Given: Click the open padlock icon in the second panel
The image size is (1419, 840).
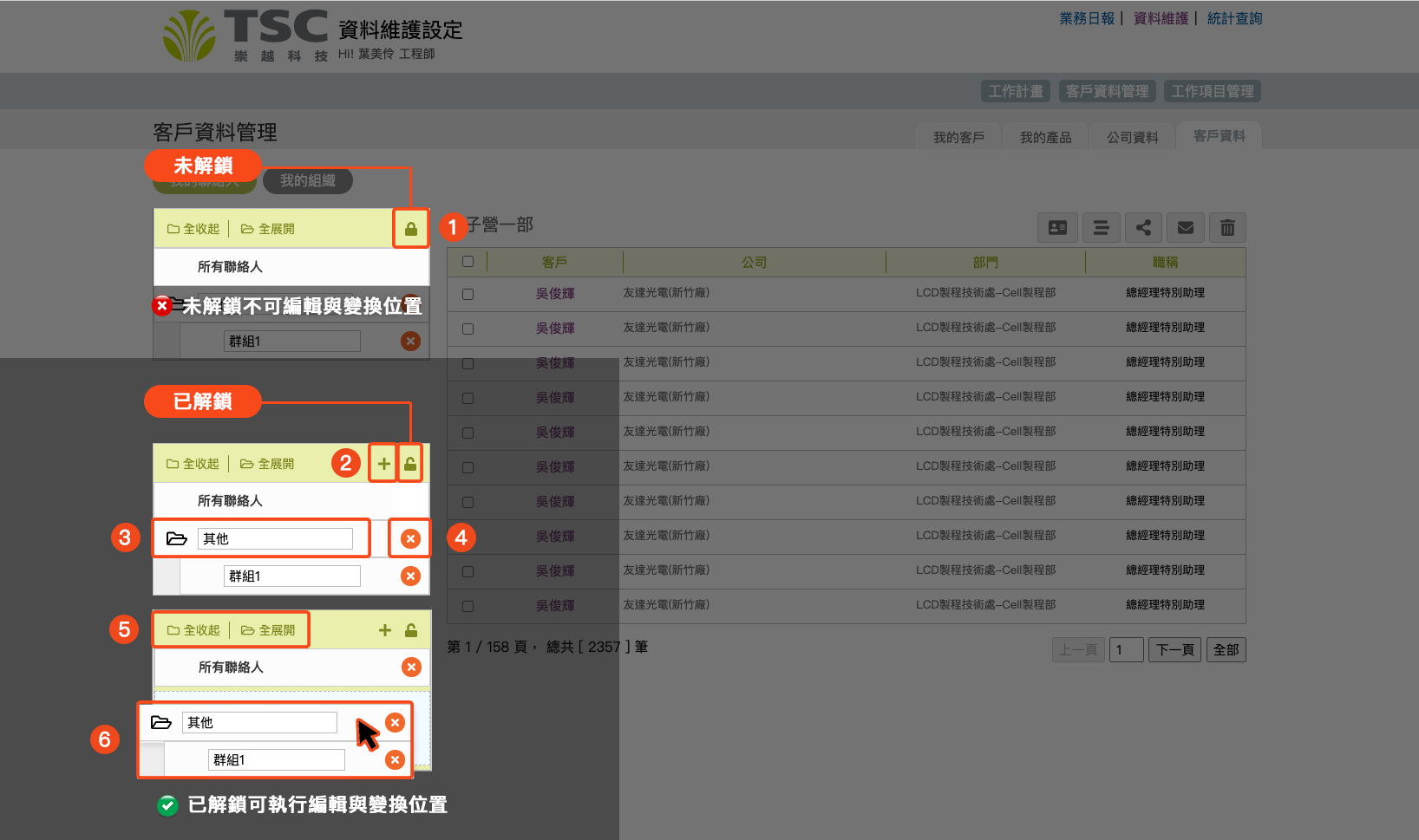Looking at the screenshot, I should (x=410, y=464).
